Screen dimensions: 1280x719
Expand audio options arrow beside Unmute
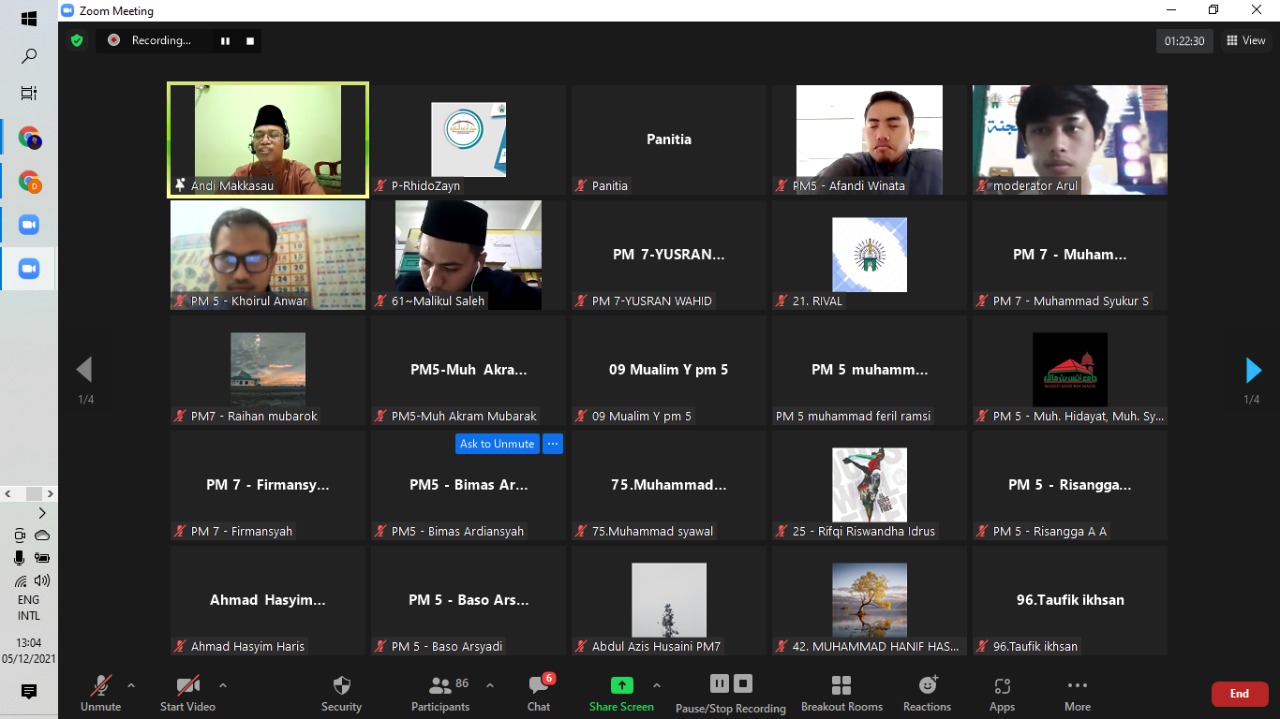point(131,685)
